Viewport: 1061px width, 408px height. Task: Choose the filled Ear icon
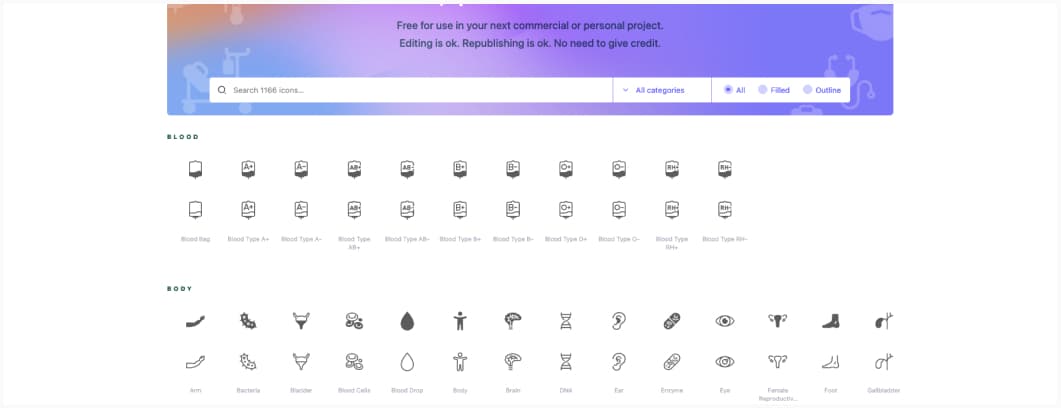(619, 321)
